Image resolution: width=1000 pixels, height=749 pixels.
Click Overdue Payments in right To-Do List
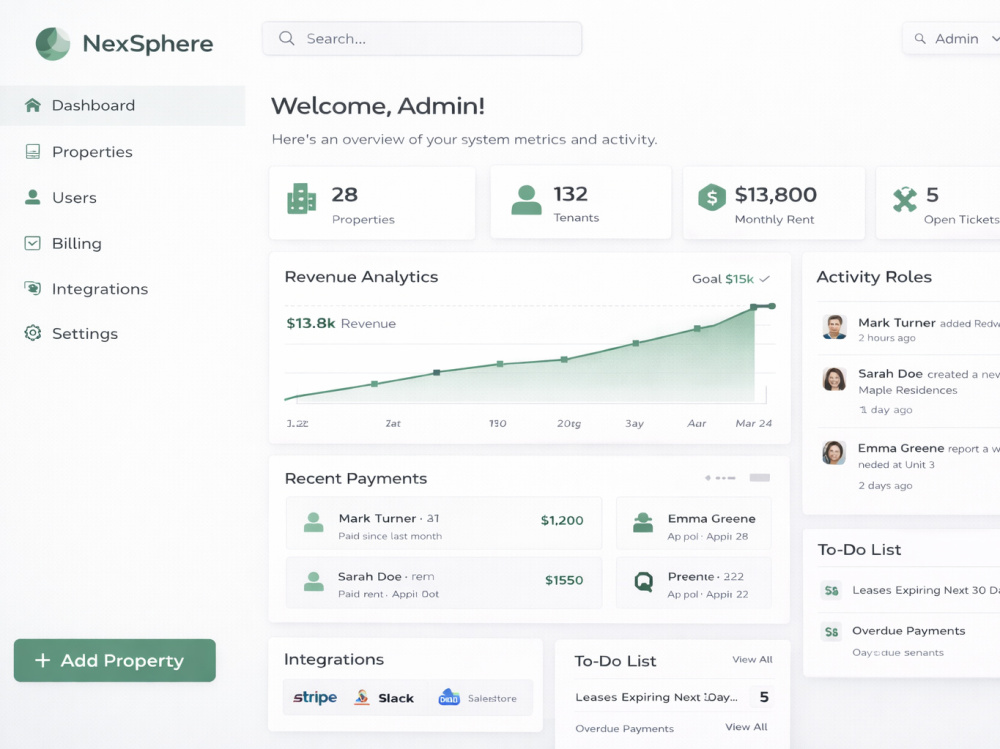click(x=908, y=630)
